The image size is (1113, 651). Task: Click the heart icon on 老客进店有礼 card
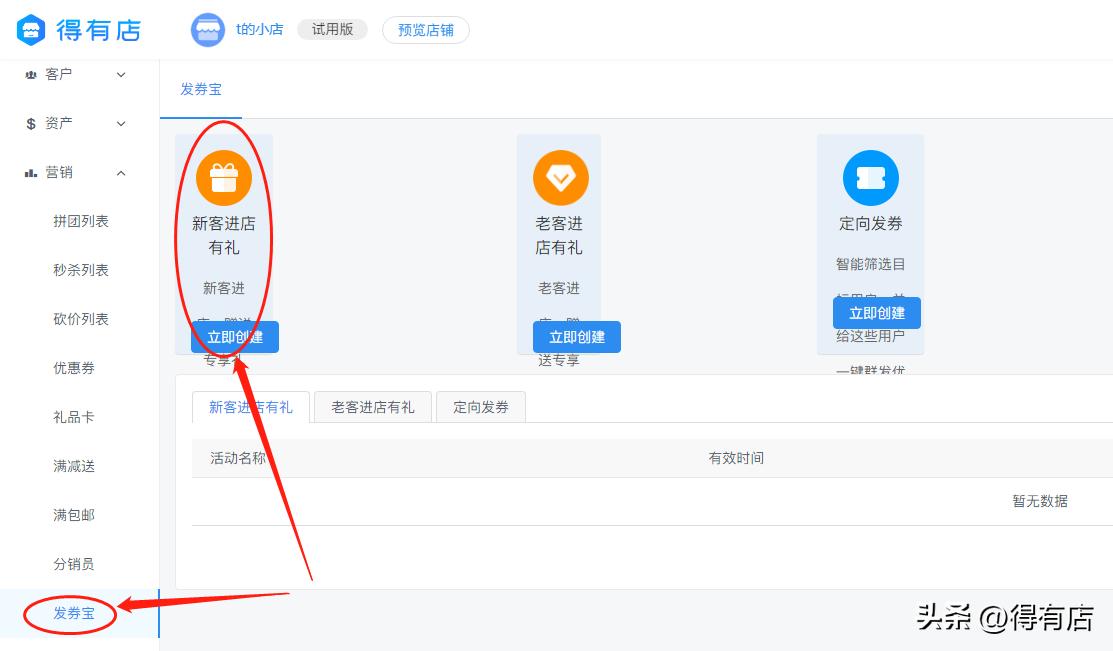click(559, 176)
